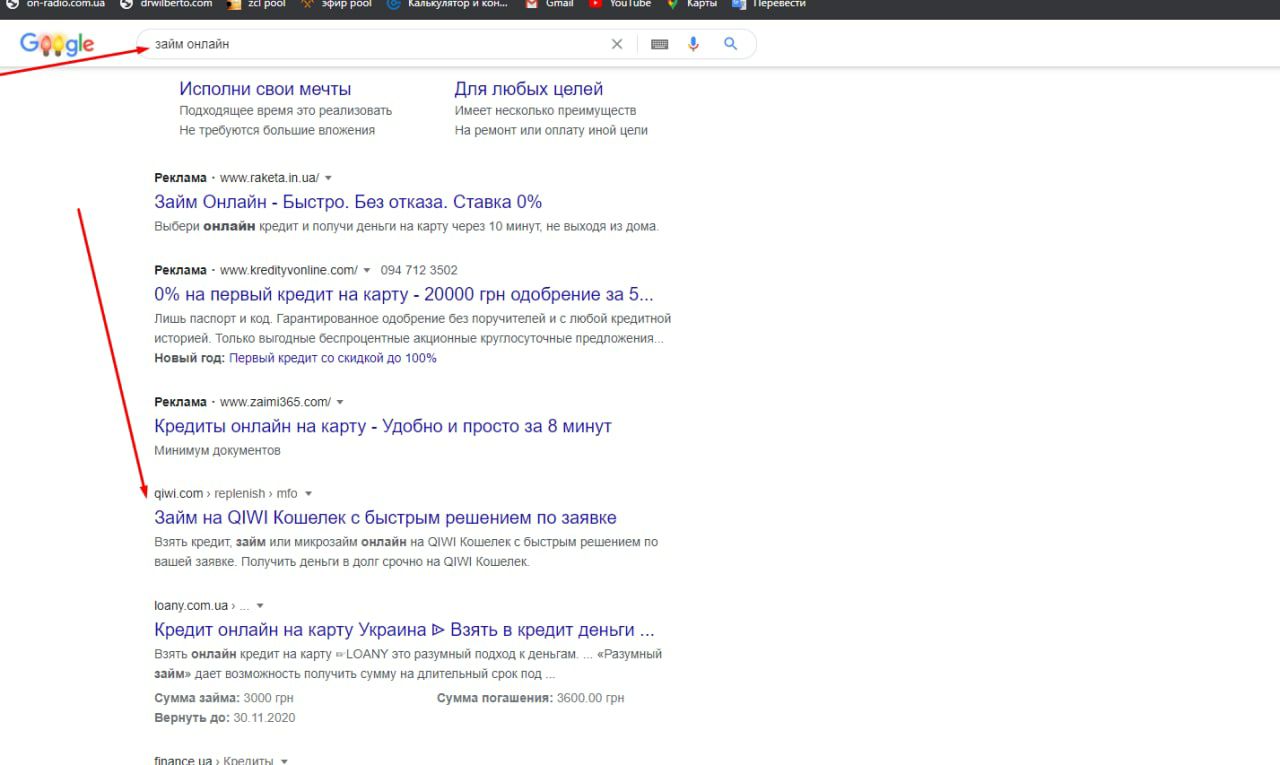Screen dimensions: 1280x765
Task: Open the YouTube bookmark
Action: (620, 4)
